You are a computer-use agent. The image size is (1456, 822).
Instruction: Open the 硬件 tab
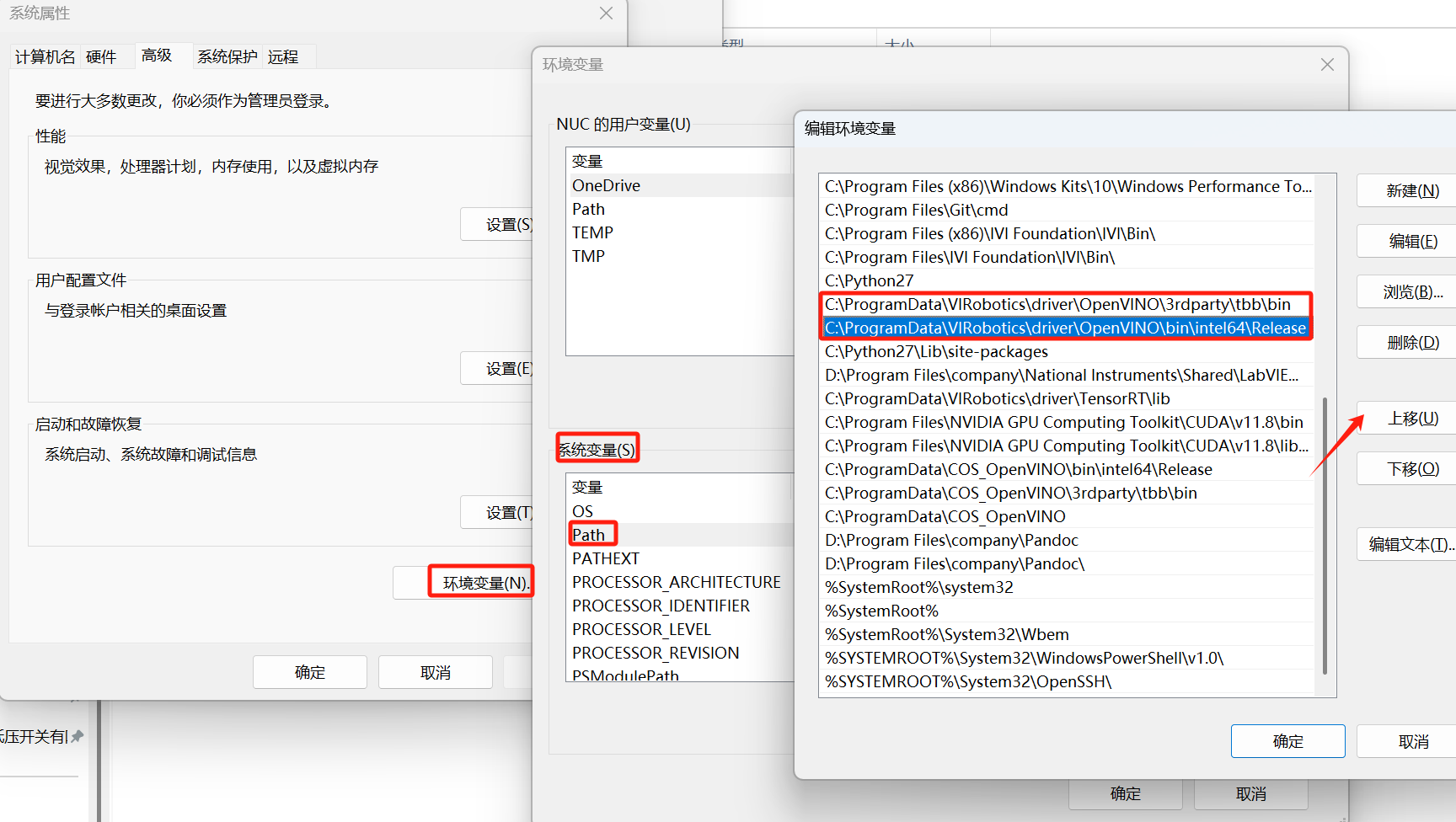[101, 56]
